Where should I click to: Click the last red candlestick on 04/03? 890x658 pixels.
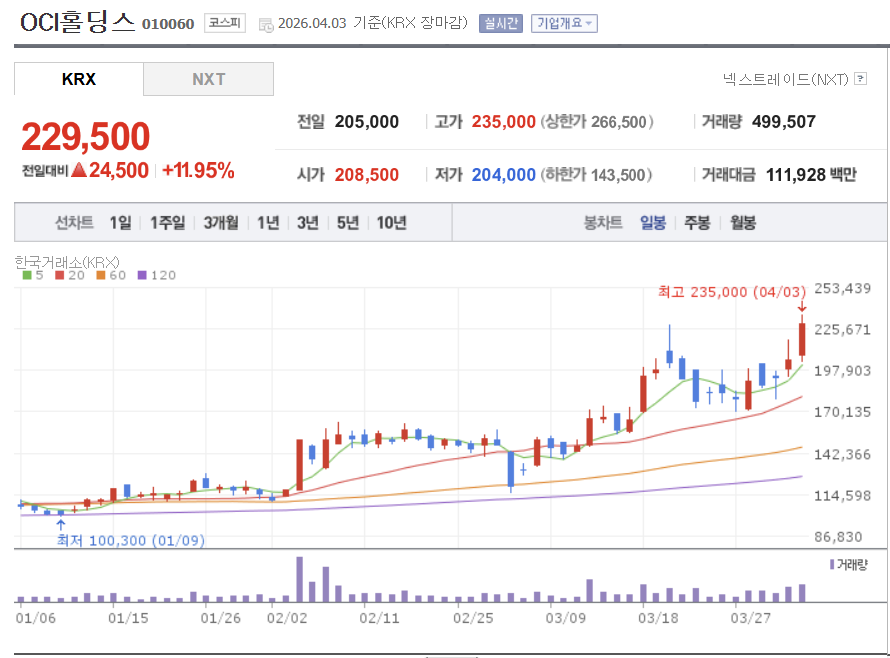coord(802,340)
